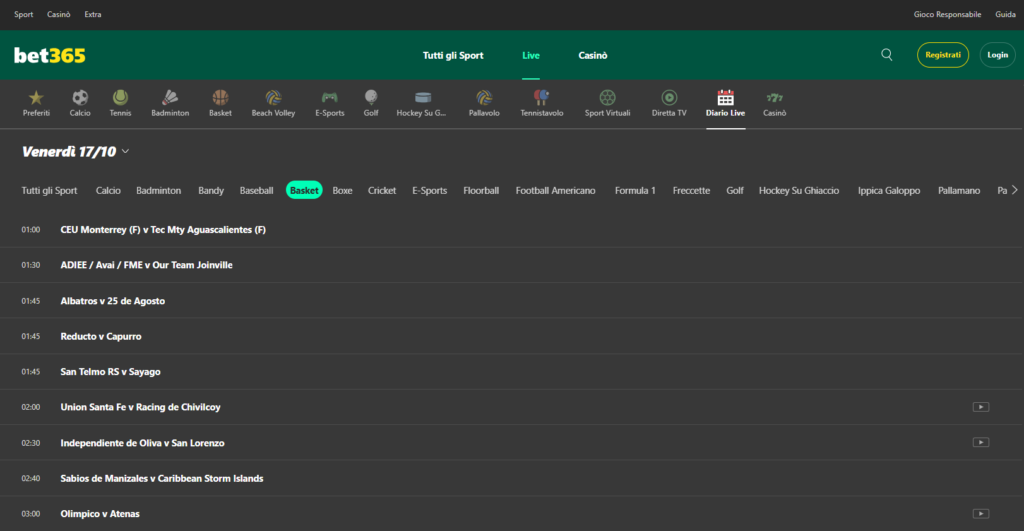The height and width of the screenshot is (531, 1024).
Task: Filter the diary by Freccette
Action: tap(691, 191)
